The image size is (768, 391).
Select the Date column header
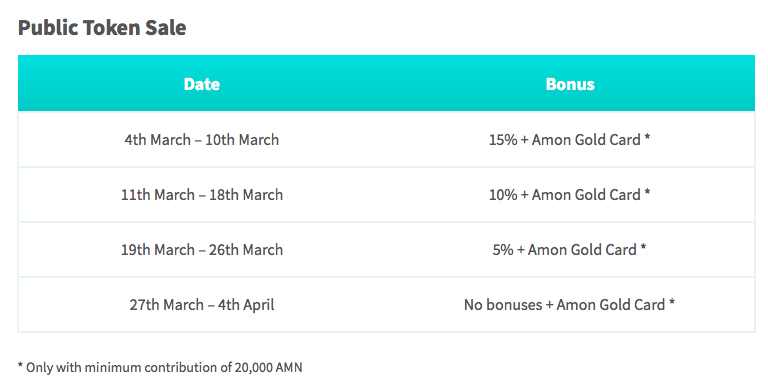click(202, 84)
